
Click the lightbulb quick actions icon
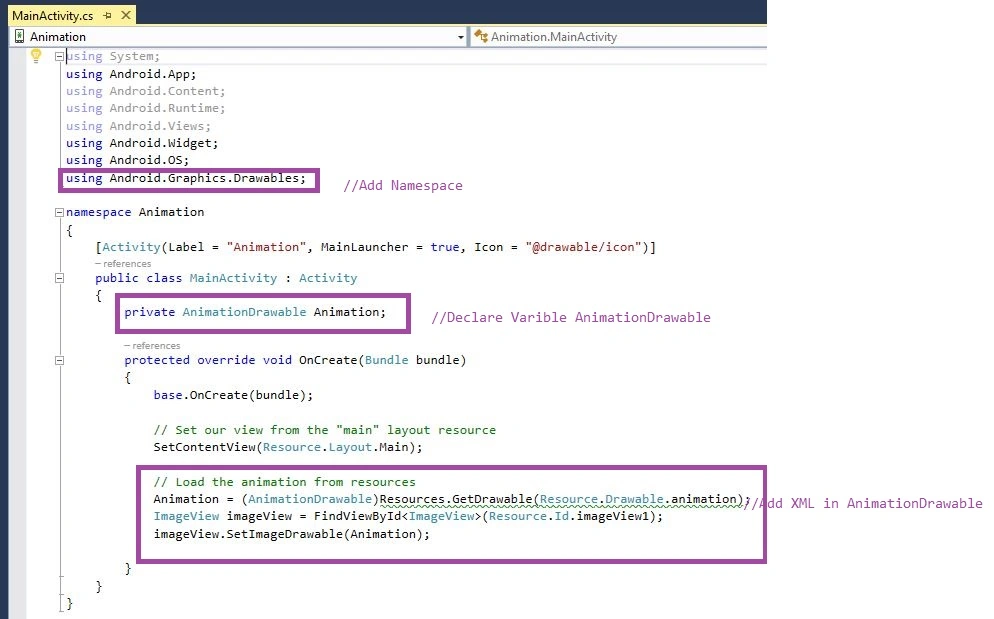[x=36, y=56]
